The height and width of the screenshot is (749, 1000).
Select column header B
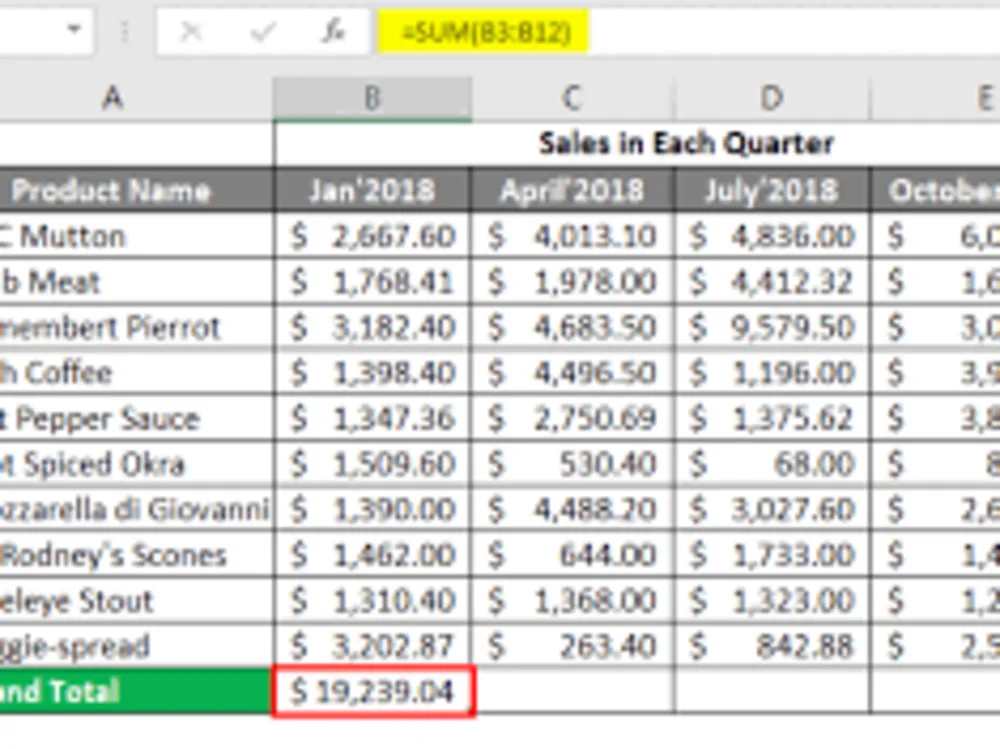click(371, 97)
